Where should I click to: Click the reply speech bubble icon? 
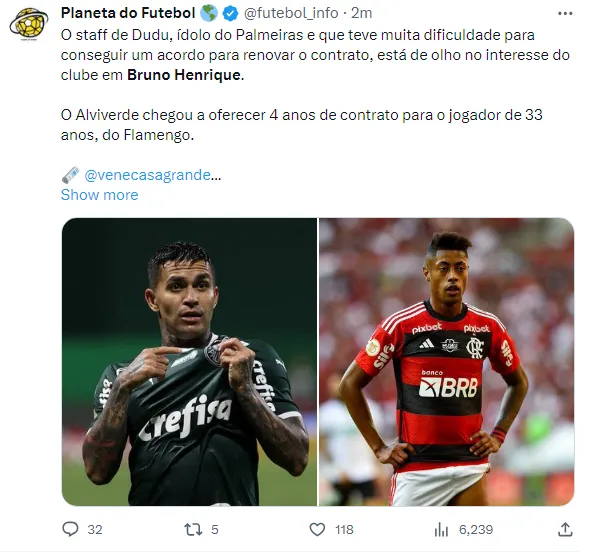(70, 529)
